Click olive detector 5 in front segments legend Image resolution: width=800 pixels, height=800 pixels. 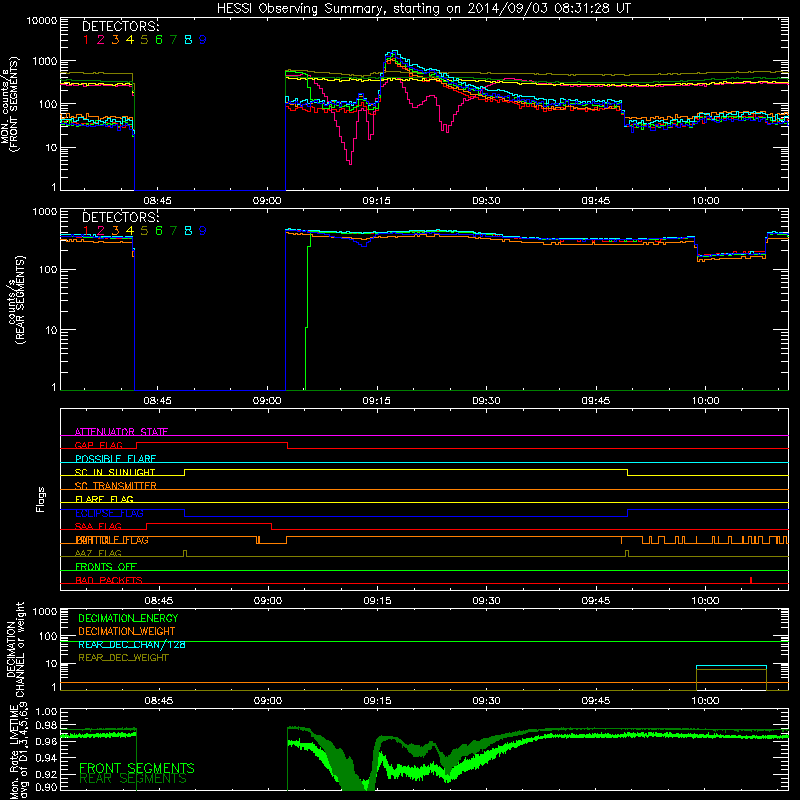click(144, 40)
